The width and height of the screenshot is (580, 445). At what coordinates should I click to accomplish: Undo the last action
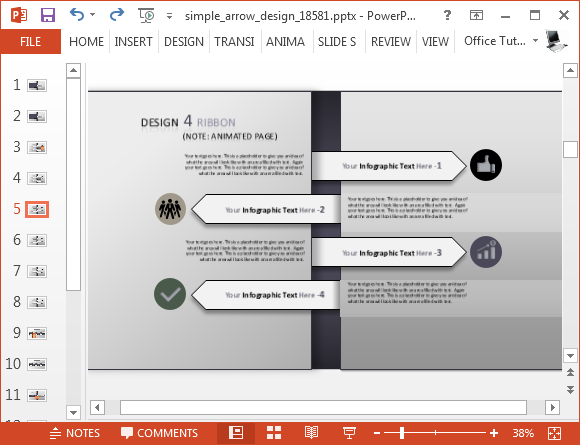pyautogui.click(x=77, y=15)
